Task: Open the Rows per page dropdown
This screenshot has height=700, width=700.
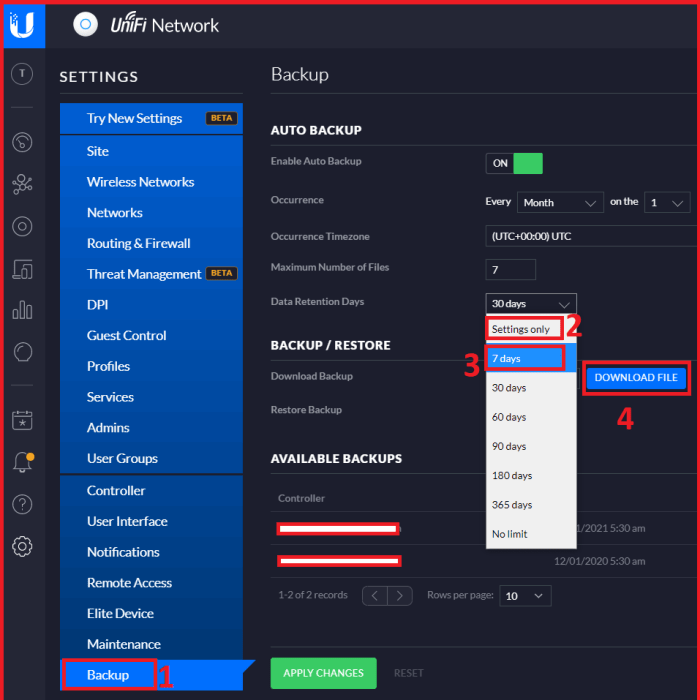Action: pyautogui.click(x=525, y=596)
